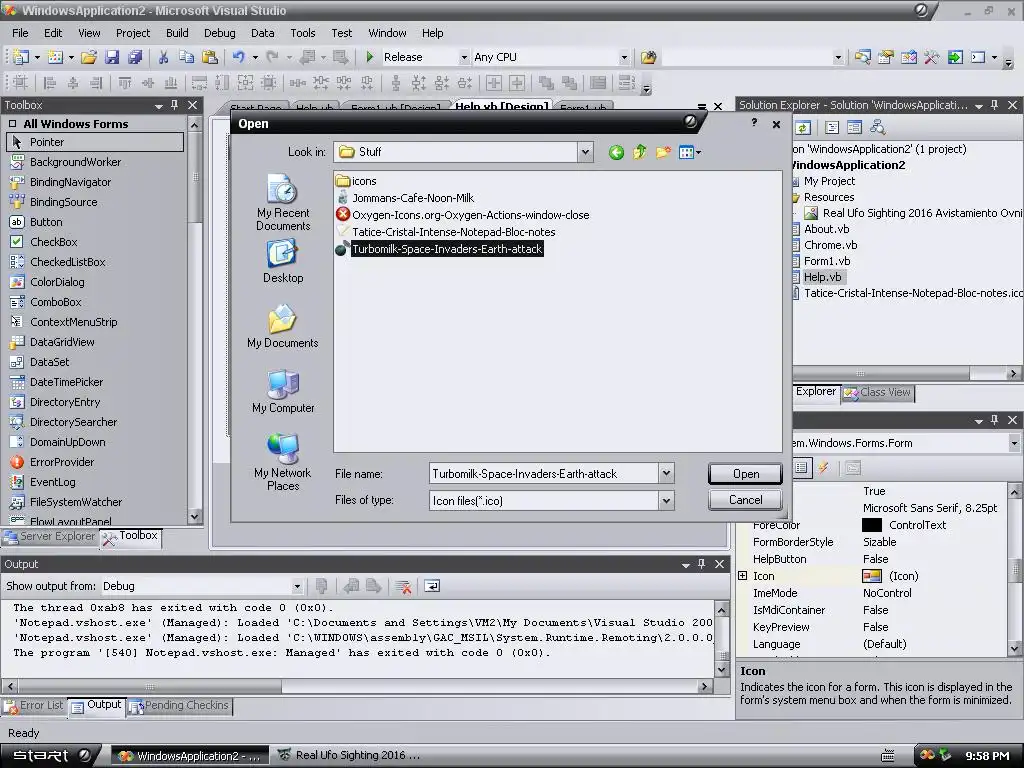This screenshot has width=1024, height=768.
Task: Go back with green arrow in Open dialog
Action: tap(616, 152)
